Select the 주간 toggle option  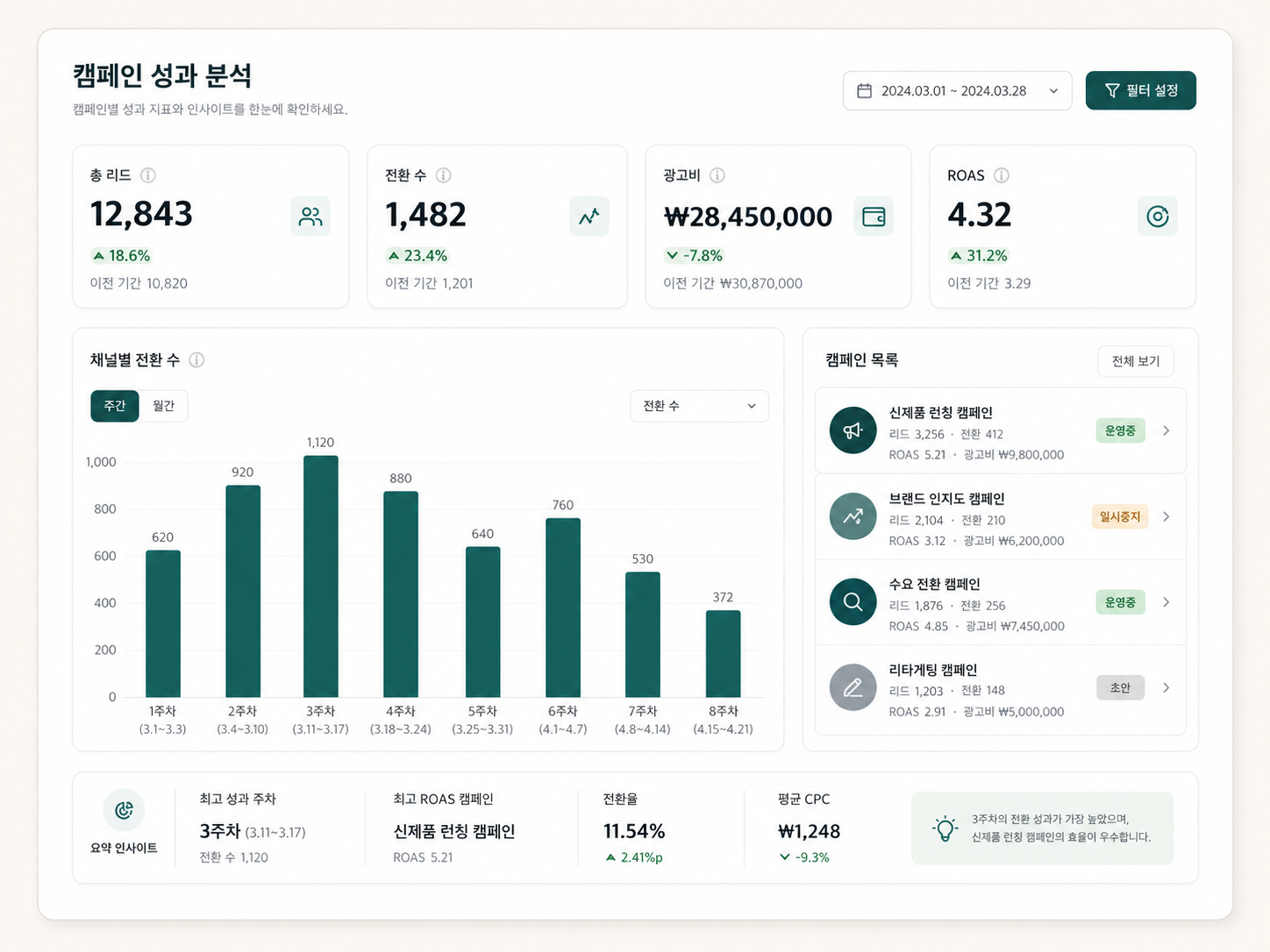(114, 405)
